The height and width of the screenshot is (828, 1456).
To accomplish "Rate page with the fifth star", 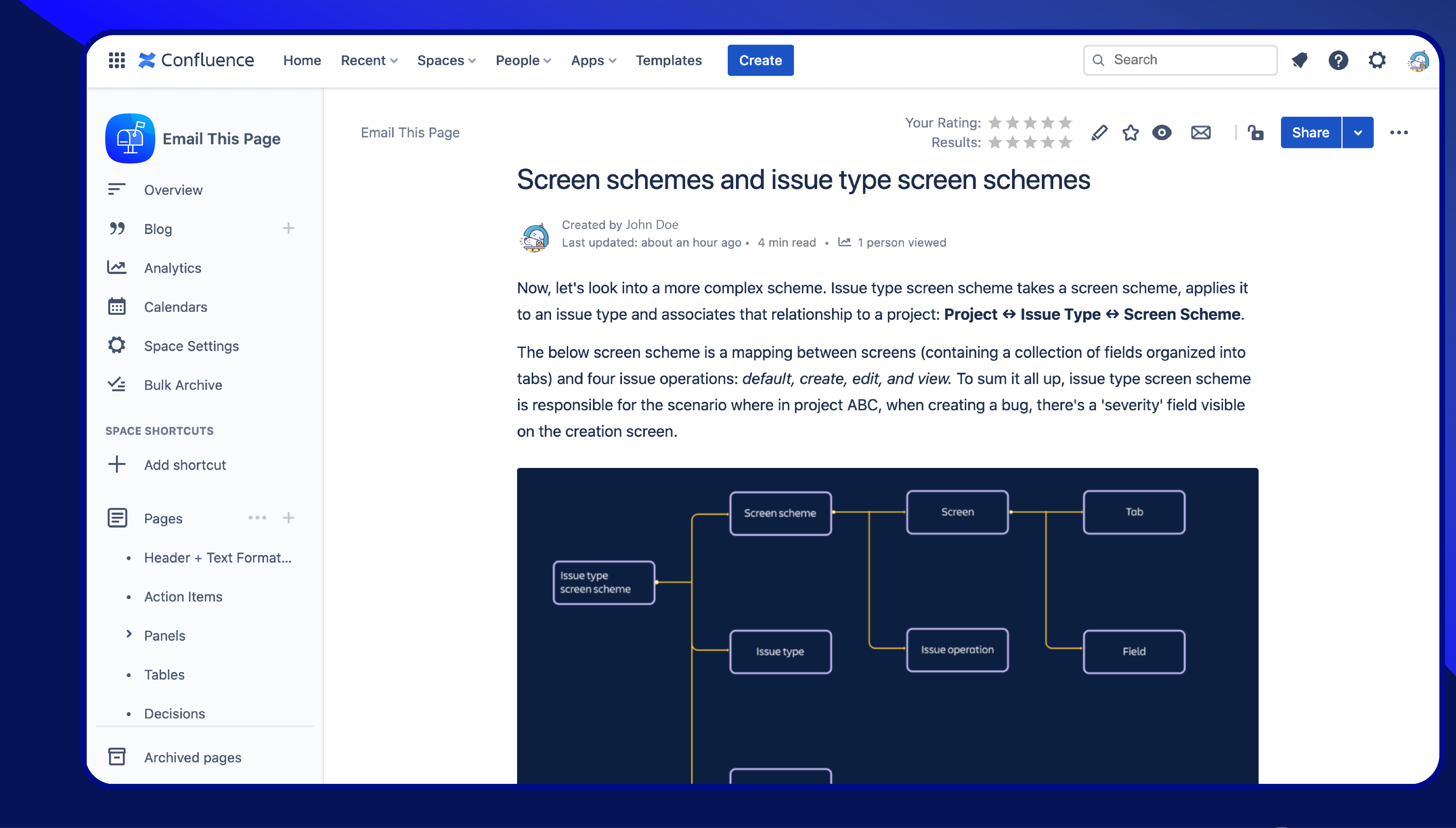I will point(1066,123).
